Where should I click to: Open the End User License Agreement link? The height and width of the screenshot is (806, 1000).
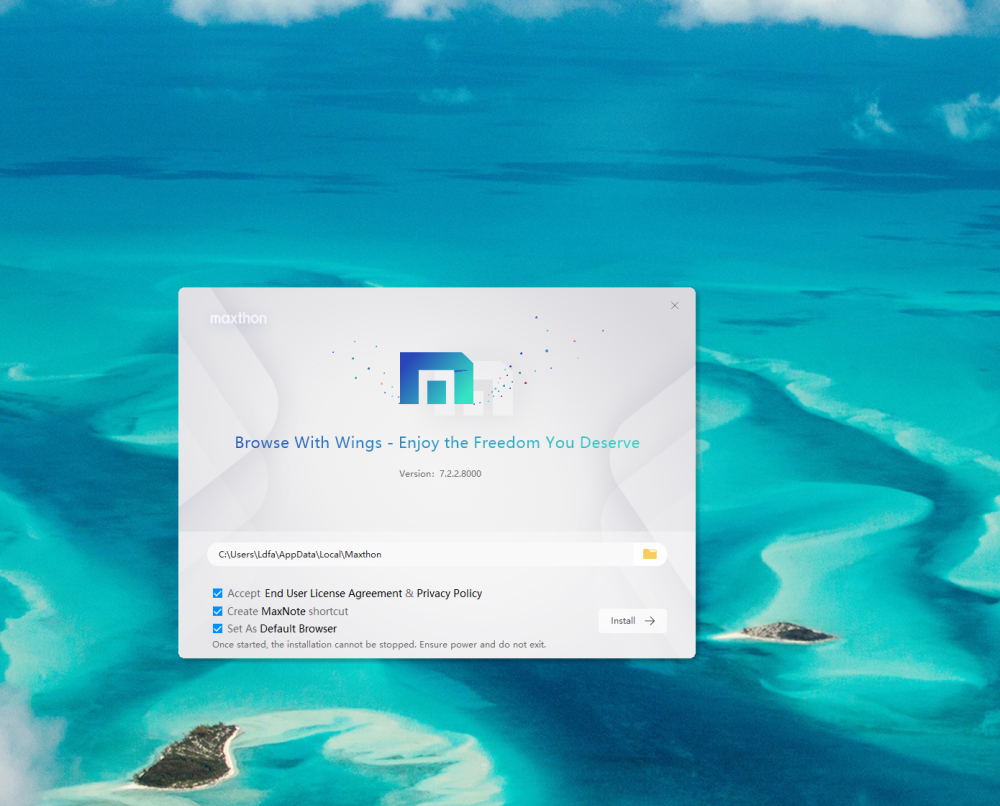tap(333, 593)
